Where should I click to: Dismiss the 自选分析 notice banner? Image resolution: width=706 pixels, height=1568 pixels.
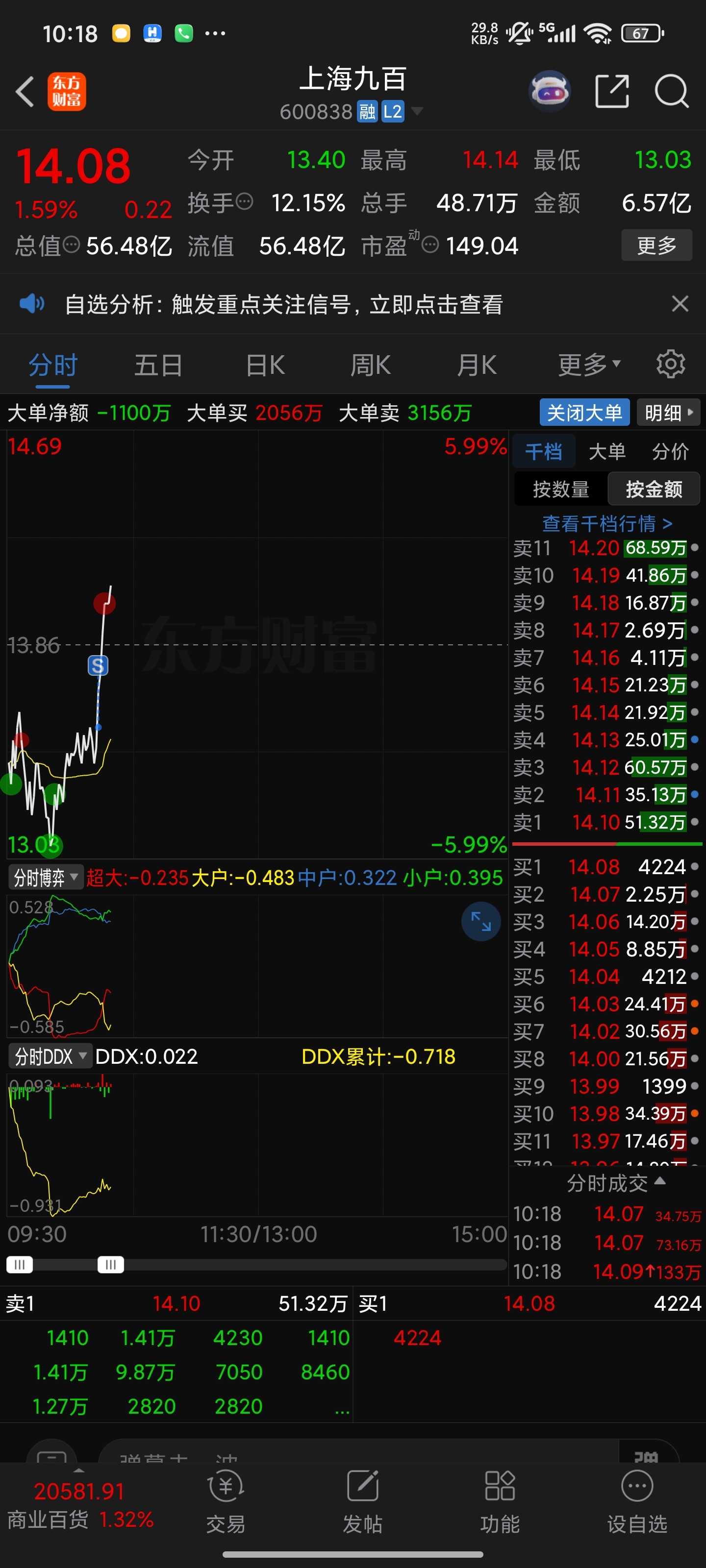[x=680, y=303]
